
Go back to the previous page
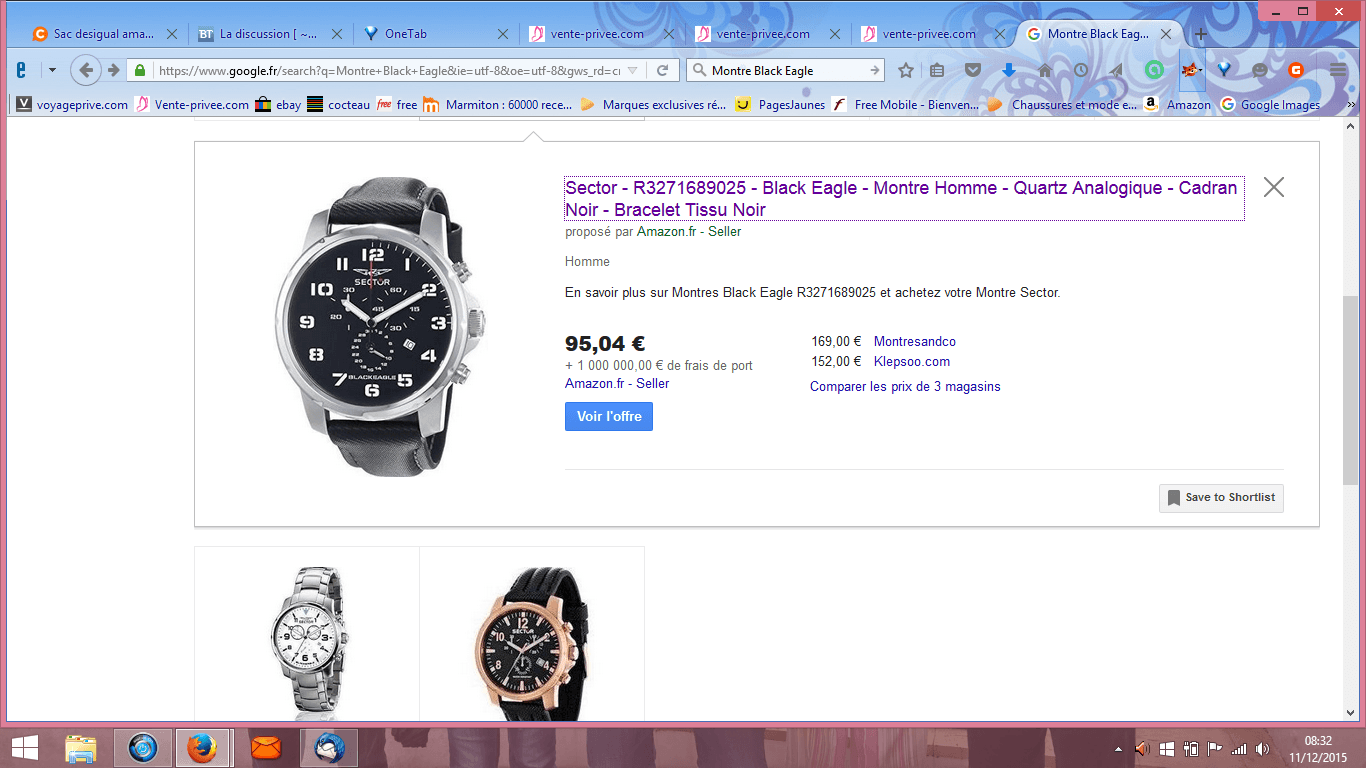coord(86,70)
